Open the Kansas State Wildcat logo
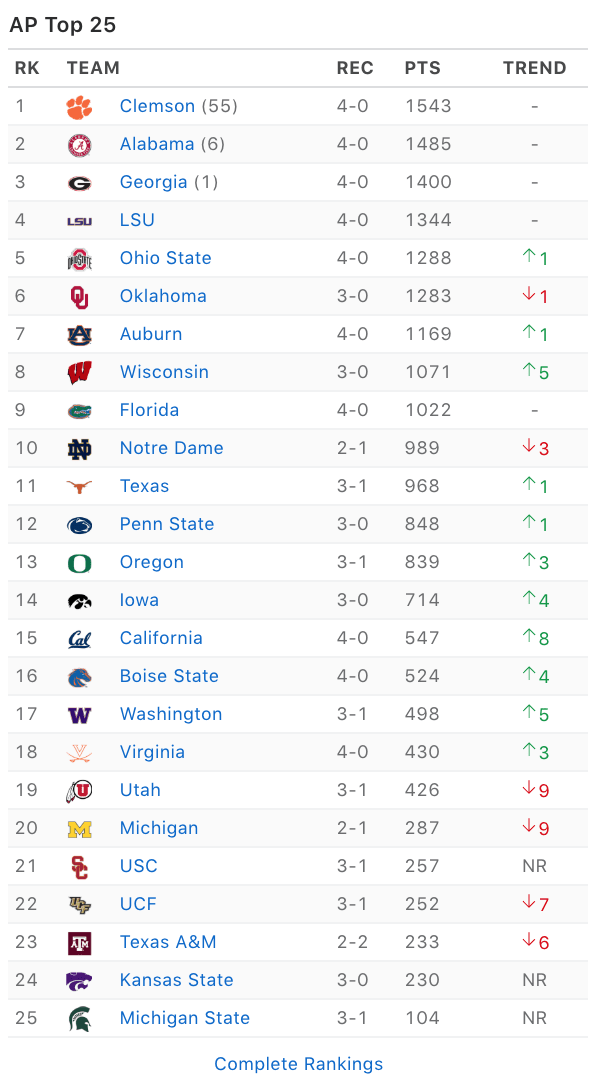Viewport: 596px width, 1080px height. (x=79, y=981)
